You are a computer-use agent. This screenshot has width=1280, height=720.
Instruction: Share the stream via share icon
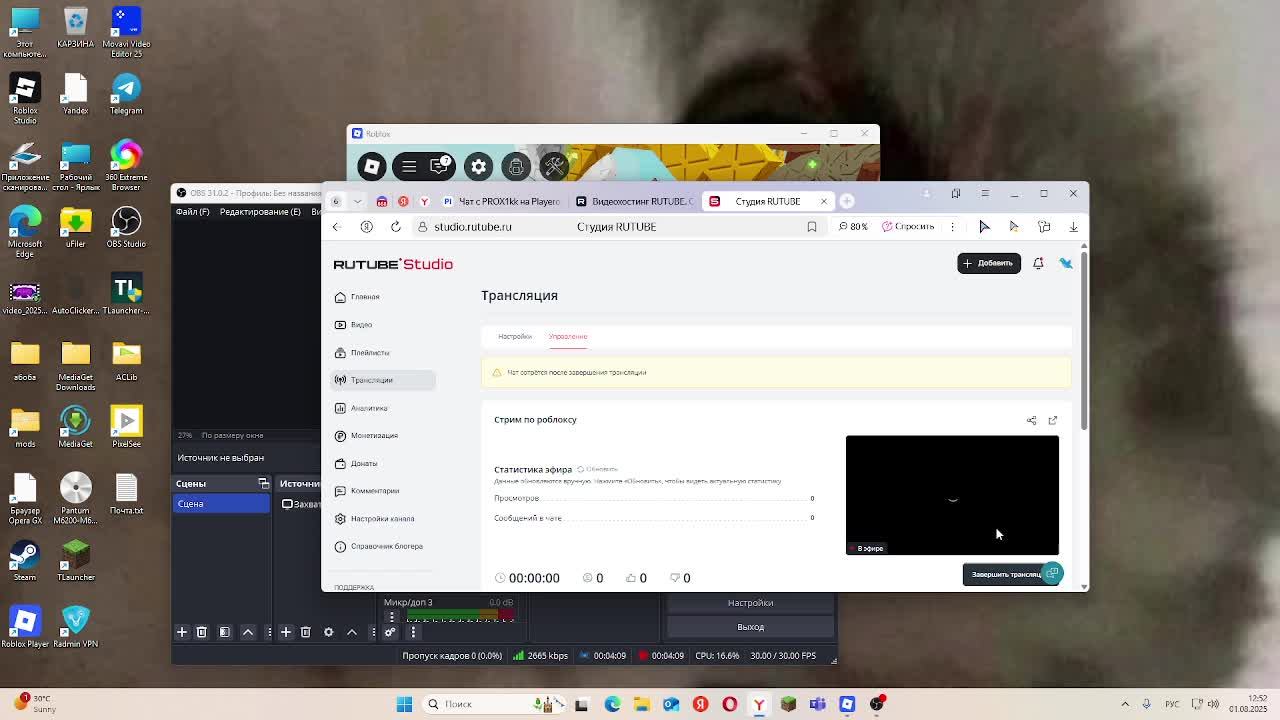pyautogui.click(x=1032, y=420)
